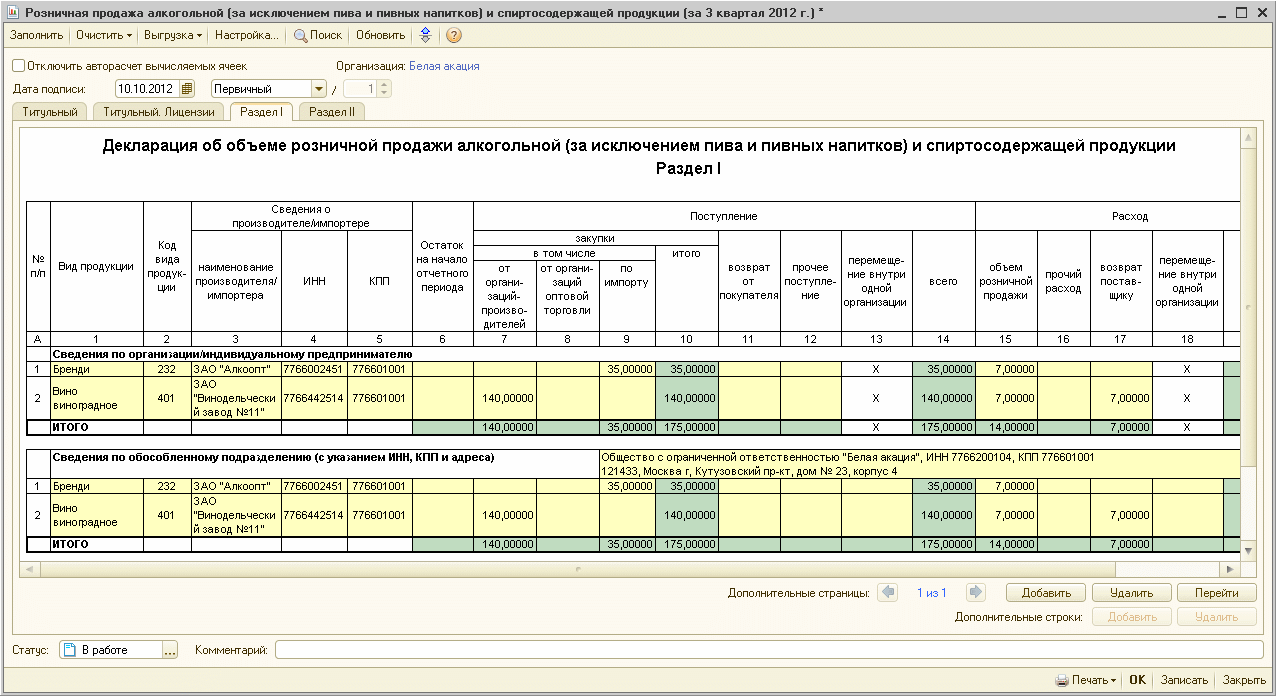Click the Поиск magnifier search icon
This screenshot has width=1276, height=696.
coord(300,35)
